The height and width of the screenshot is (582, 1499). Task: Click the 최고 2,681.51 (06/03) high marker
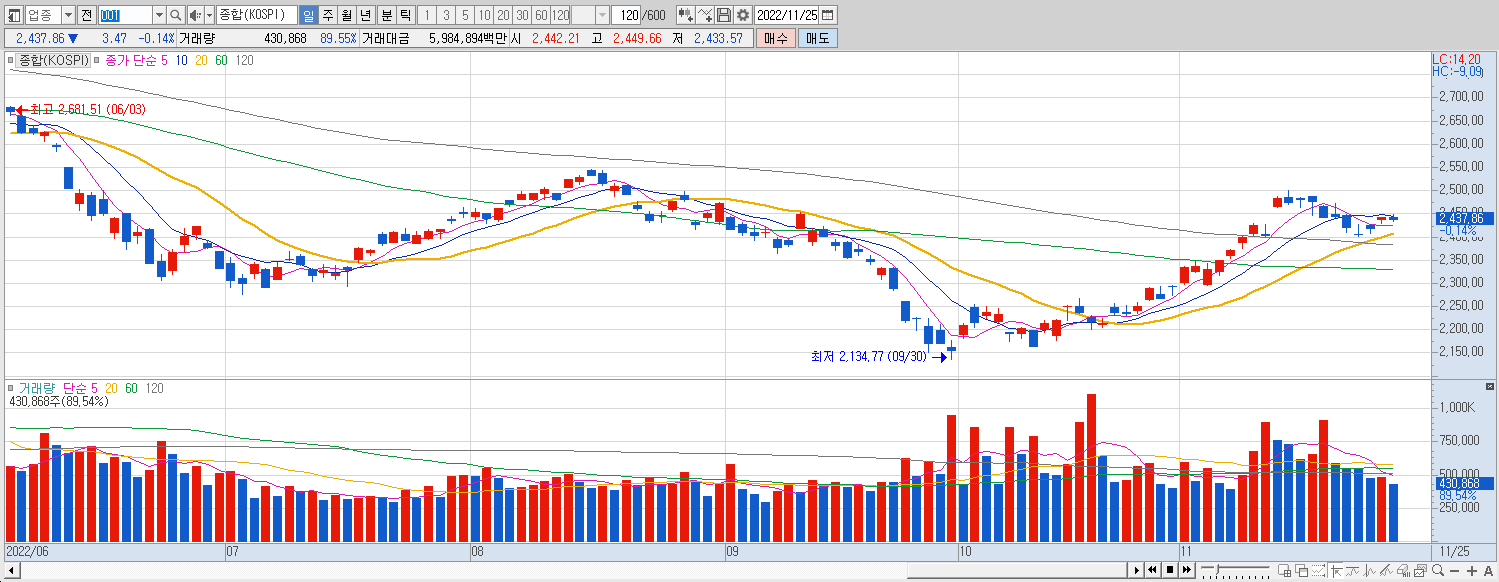(81, 109)
